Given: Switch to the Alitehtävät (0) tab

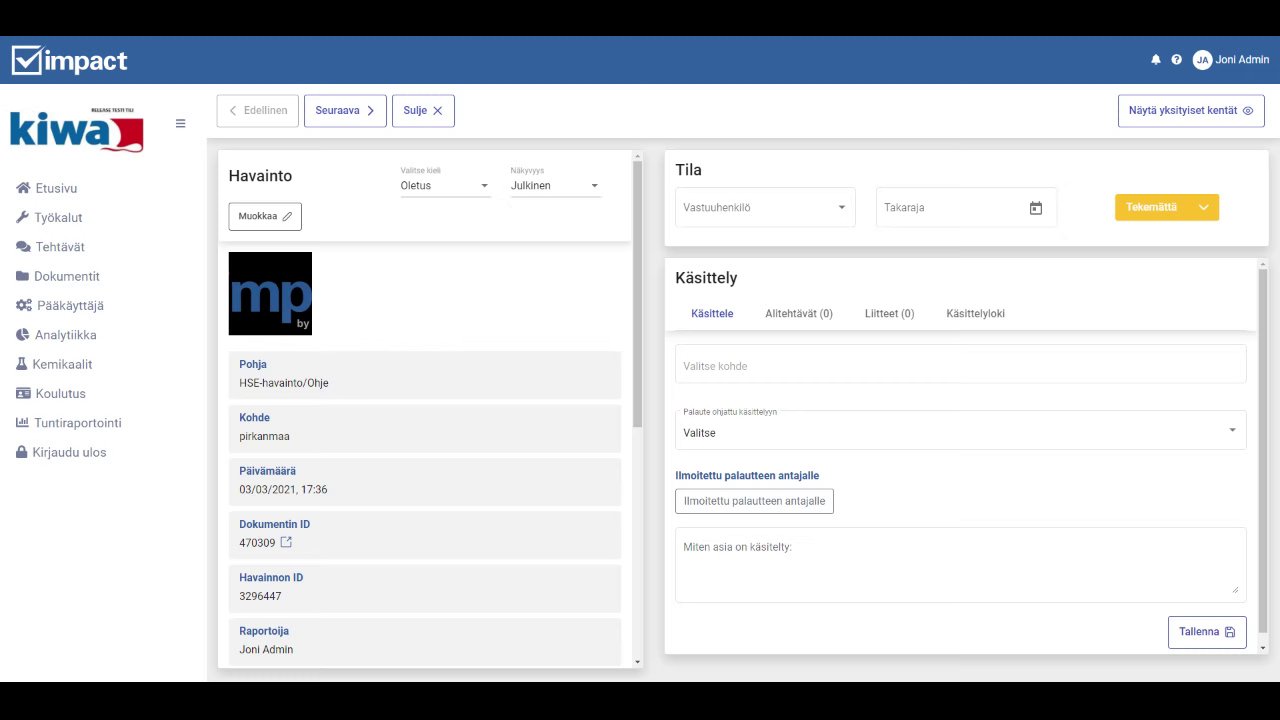Looking at the screenshot, I should pyautogui.click(x=799, y=313).
